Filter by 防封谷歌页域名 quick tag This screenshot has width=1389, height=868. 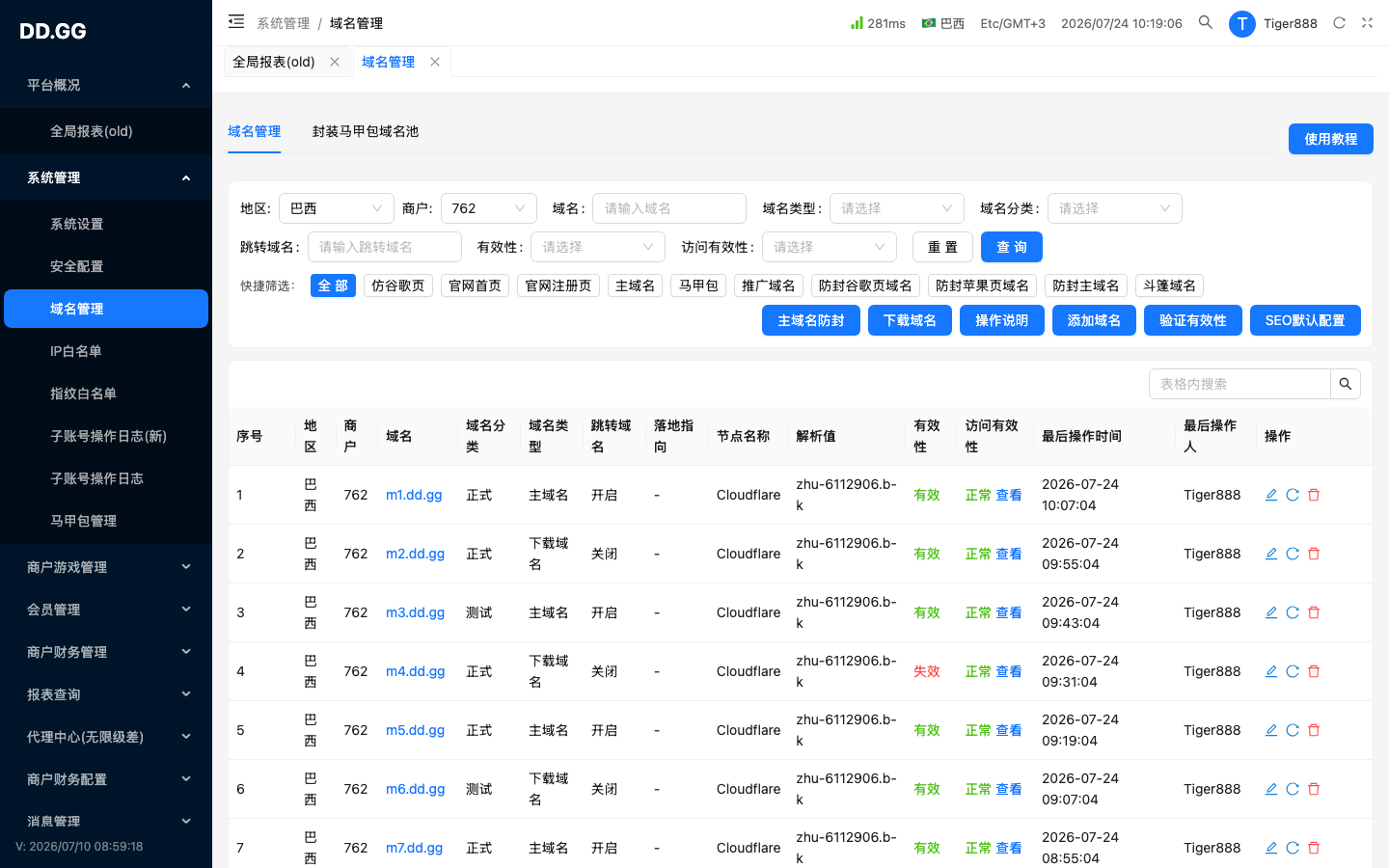click(x=865, y=285)
